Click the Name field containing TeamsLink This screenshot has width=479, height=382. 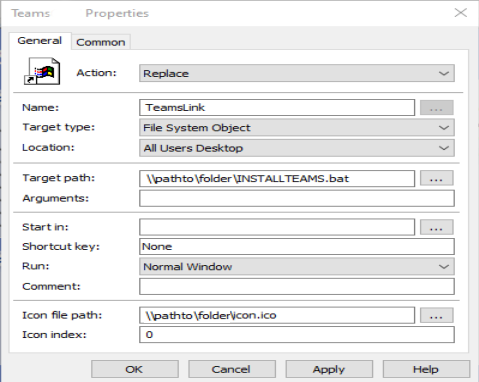tap(277, 107)
